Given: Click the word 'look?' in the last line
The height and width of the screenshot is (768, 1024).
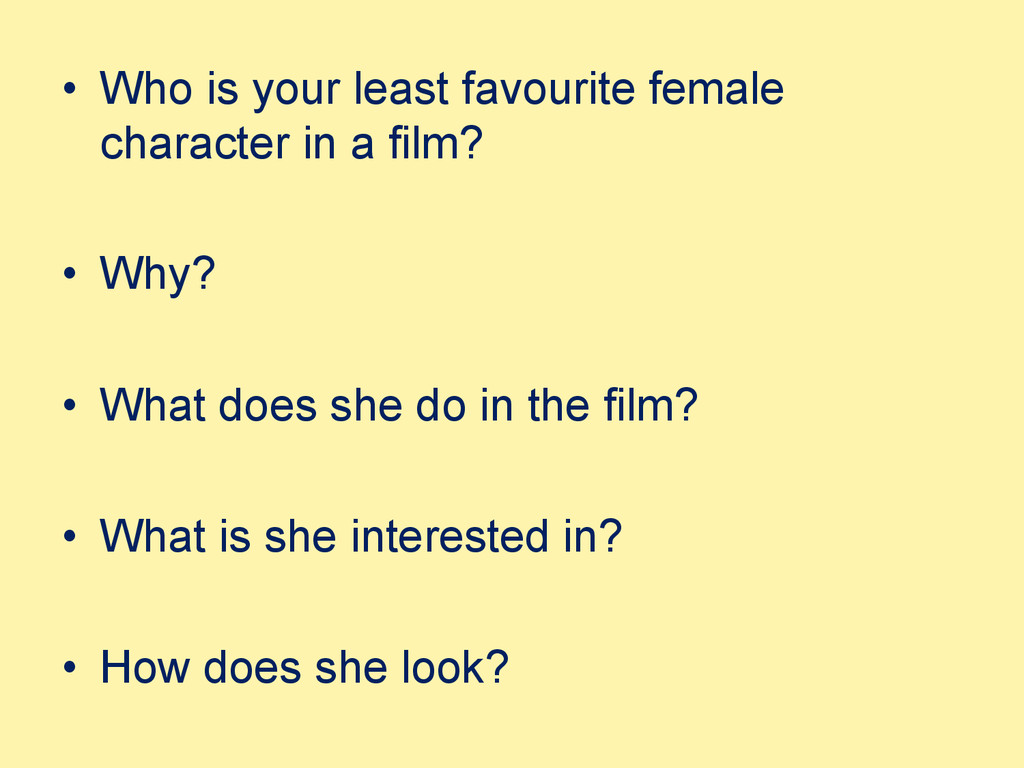Looking at the screenshot, I should click(x=455, y=667).
